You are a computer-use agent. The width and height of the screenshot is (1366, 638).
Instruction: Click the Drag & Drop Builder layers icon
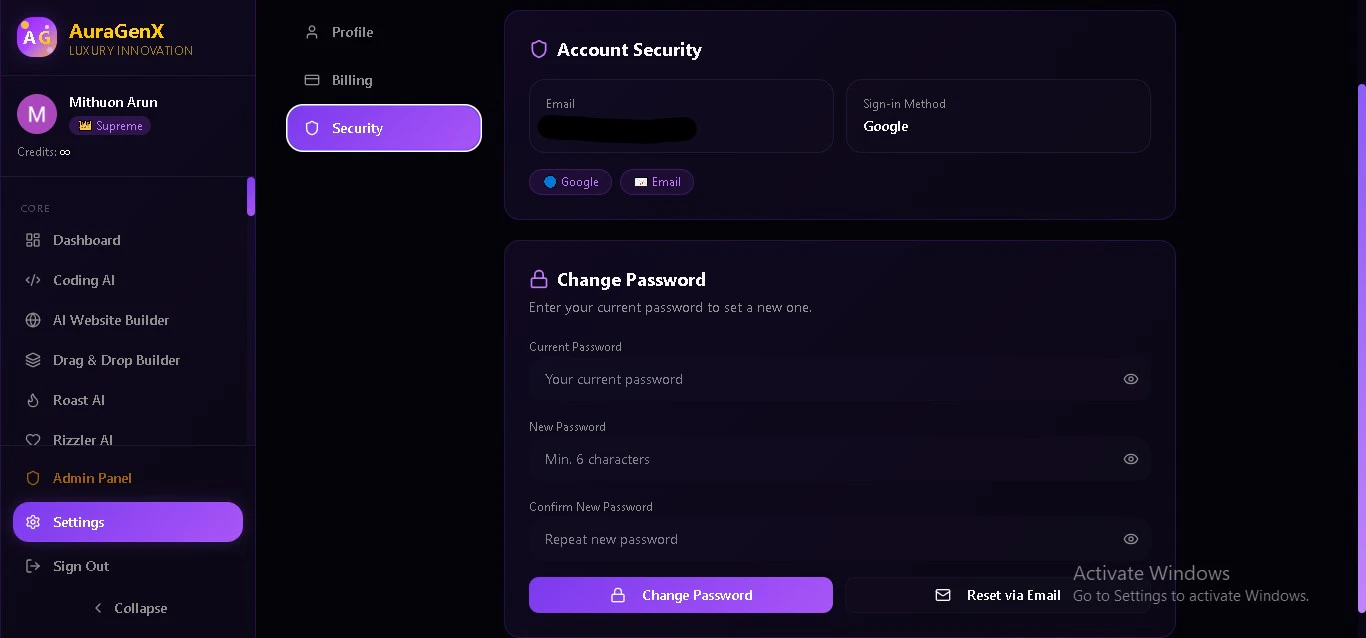tap(33, 360)
